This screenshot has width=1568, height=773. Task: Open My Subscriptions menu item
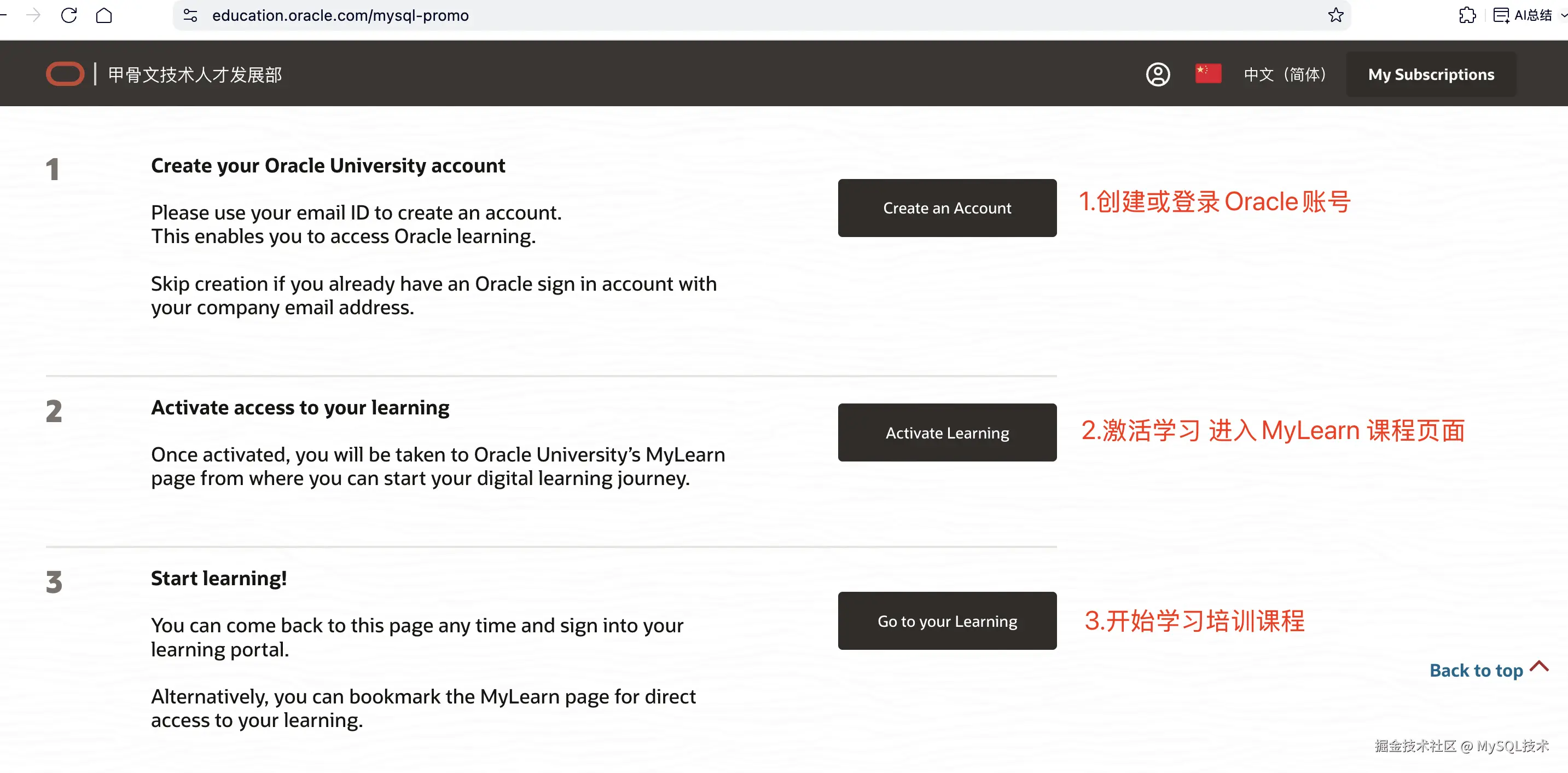pos(1431,74)
